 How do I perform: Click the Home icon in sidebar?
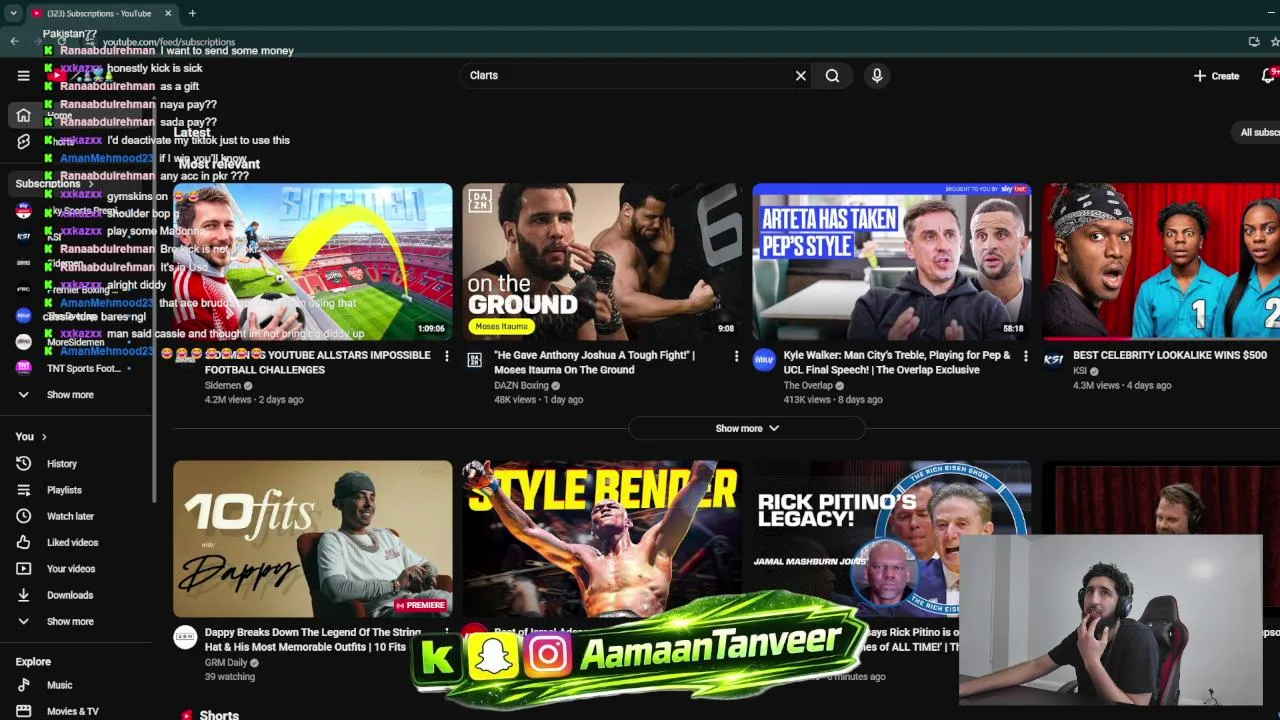(23, 115)
